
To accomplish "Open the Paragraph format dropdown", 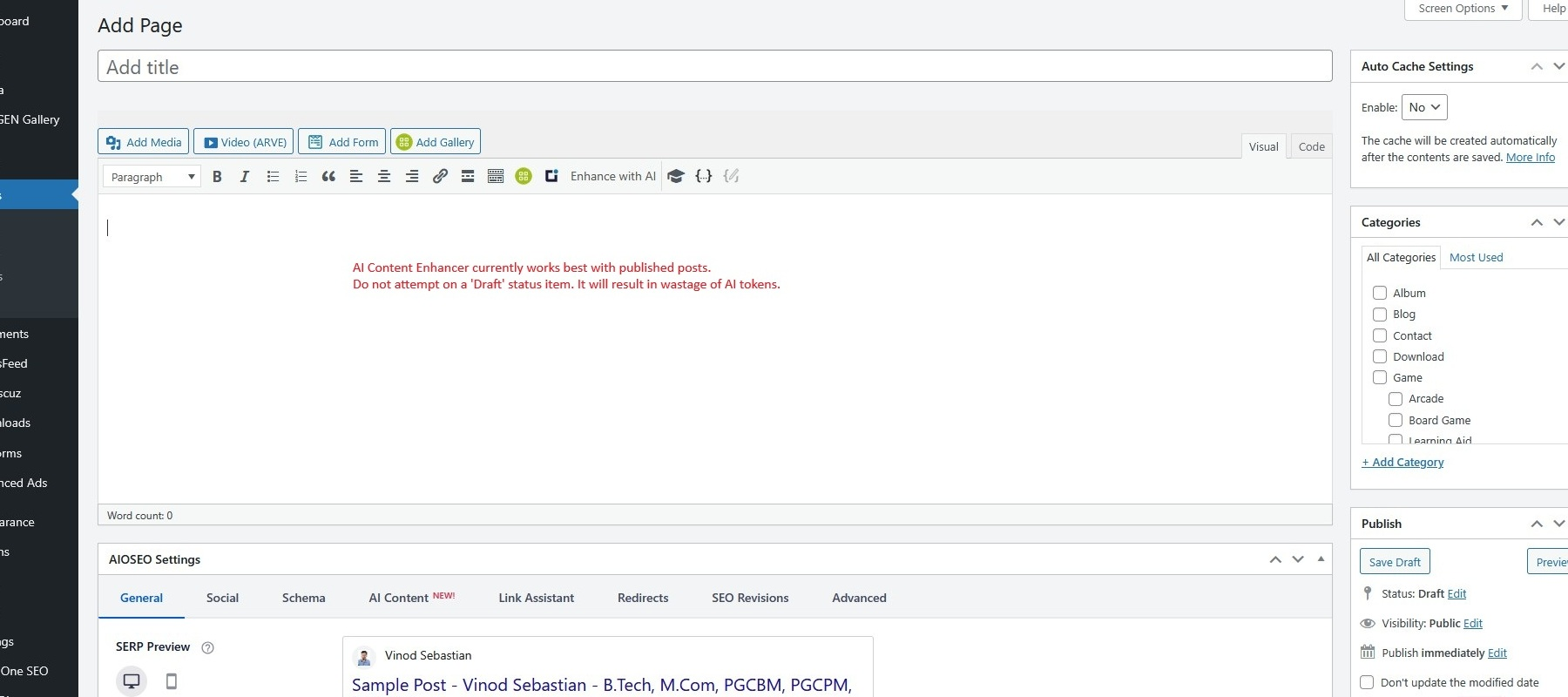I will point(152,177).
